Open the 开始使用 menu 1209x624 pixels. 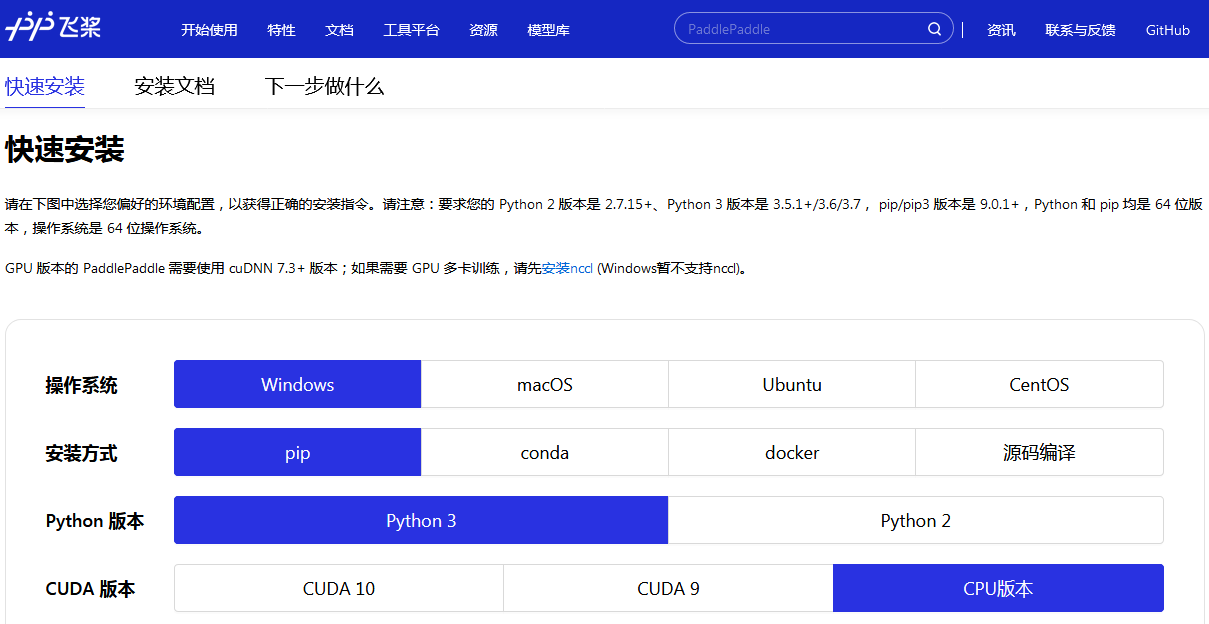click(209, 30)
